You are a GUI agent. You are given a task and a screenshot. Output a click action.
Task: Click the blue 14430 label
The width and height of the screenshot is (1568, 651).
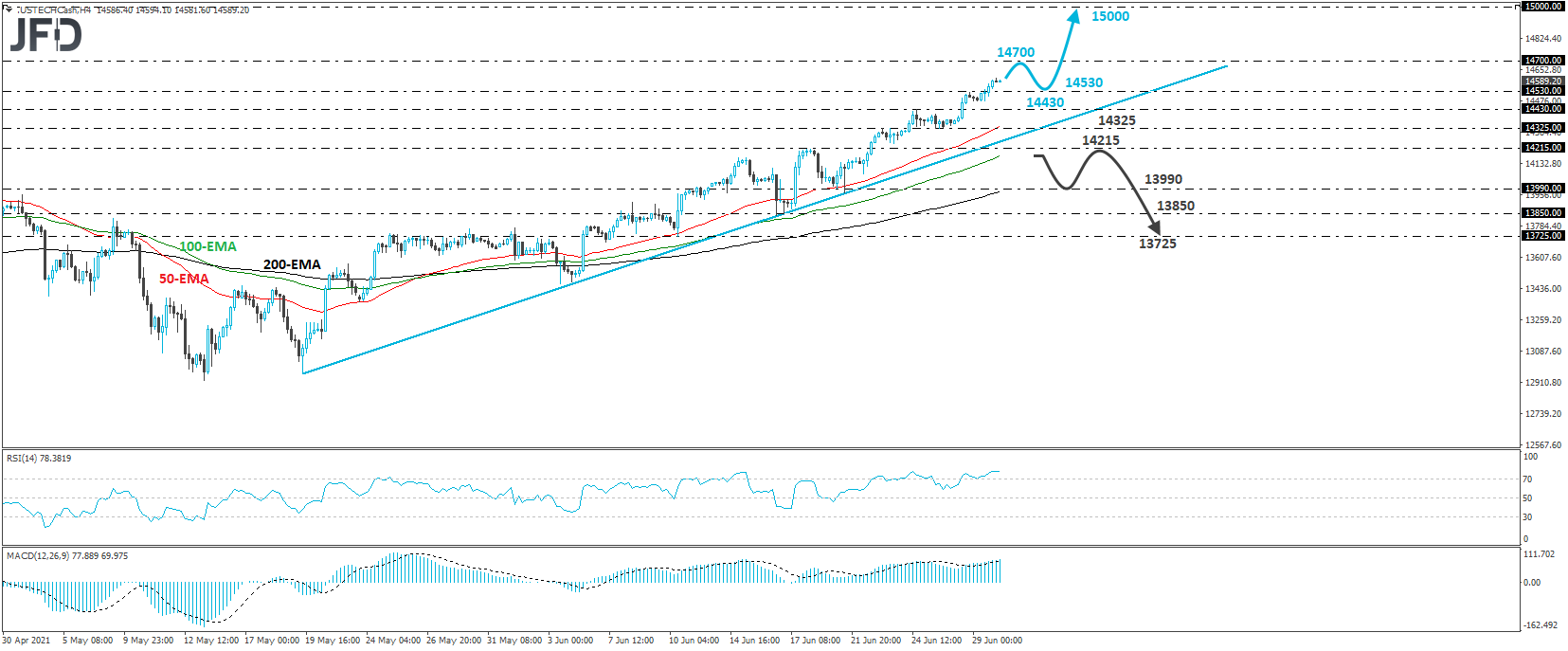(x=1045, y=102)
